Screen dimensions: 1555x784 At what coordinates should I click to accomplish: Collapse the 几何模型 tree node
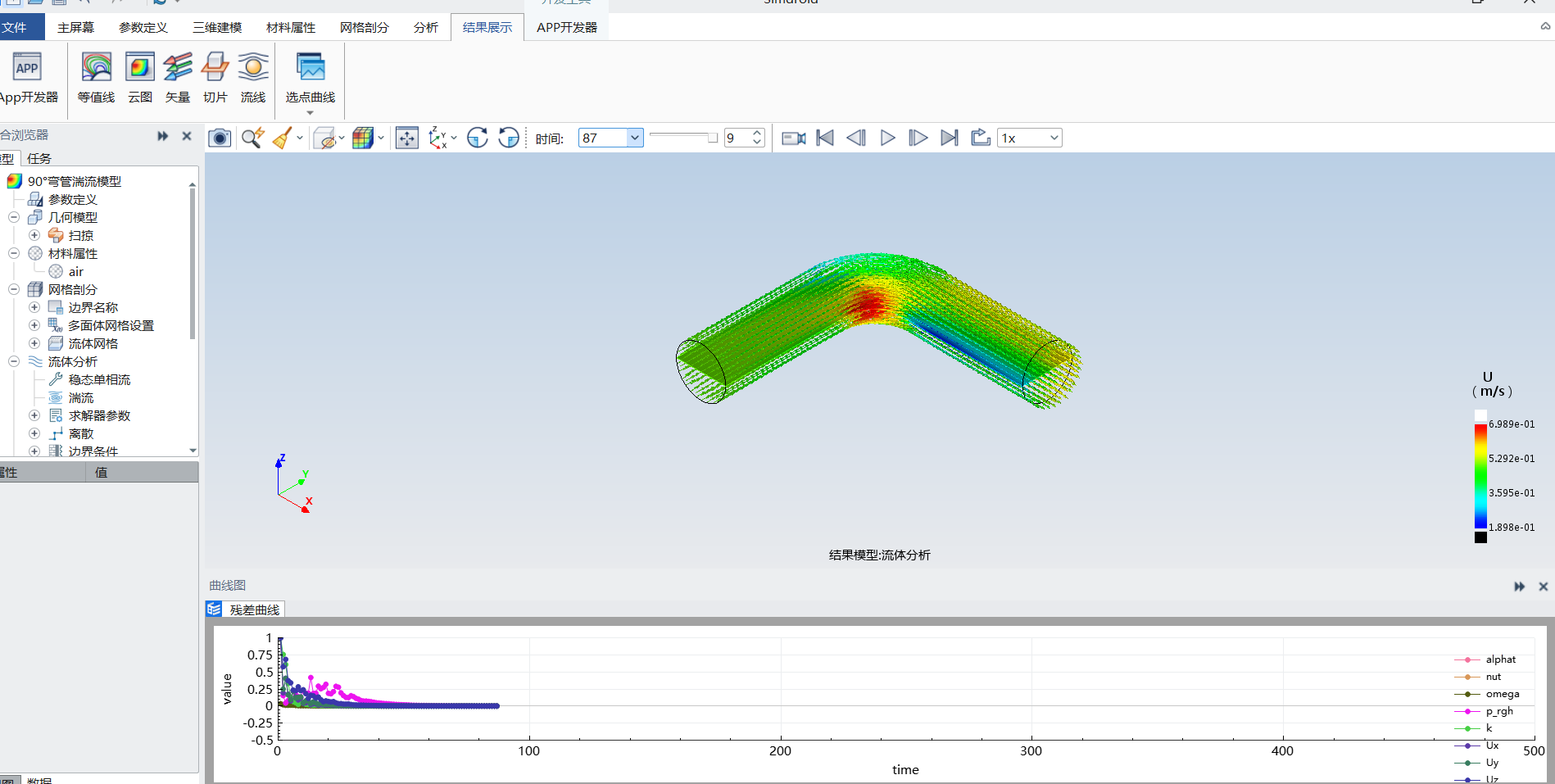coord(14,217)
